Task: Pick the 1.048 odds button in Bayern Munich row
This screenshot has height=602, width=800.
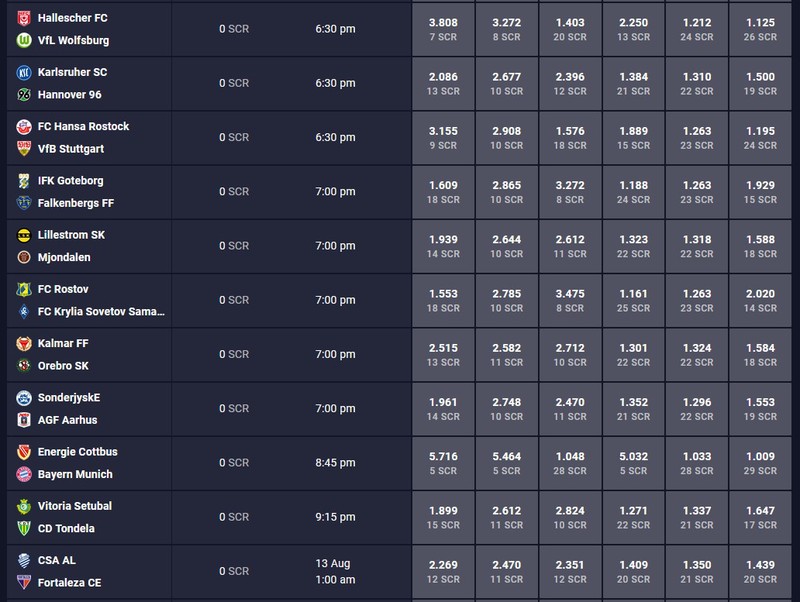Action: (x=570, y=463)
